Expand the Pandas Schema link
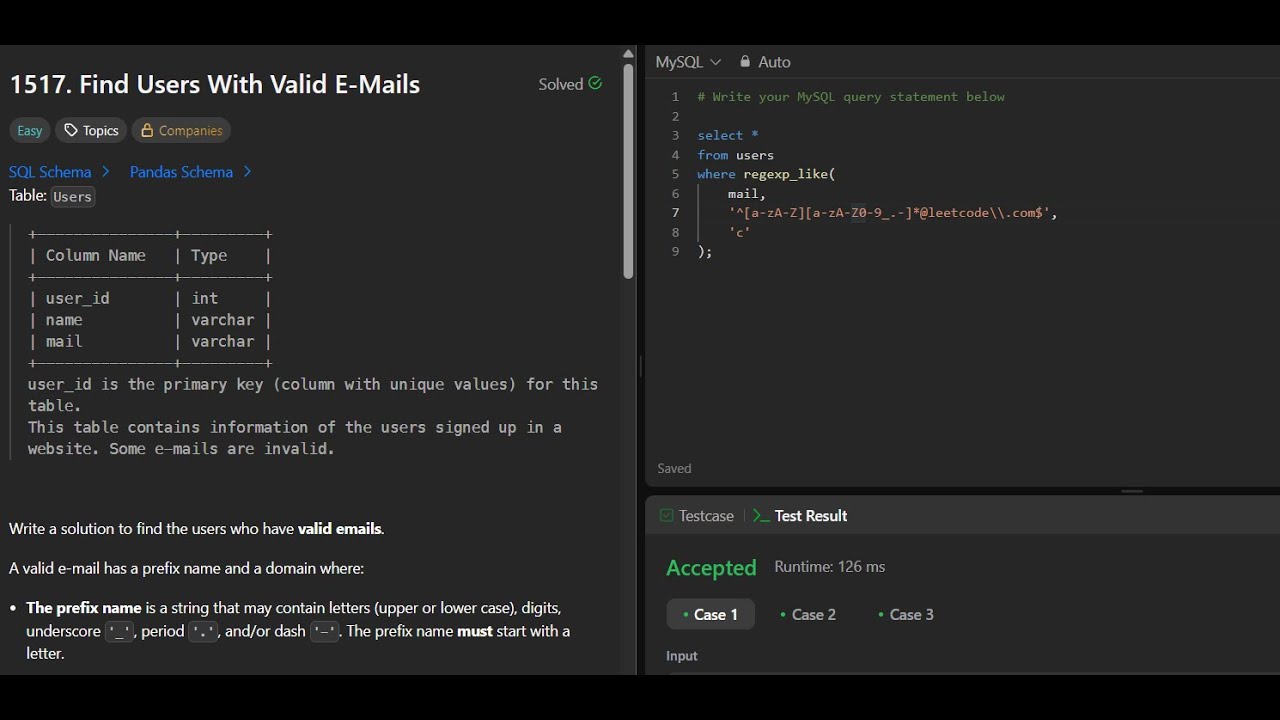 [190, 172]
